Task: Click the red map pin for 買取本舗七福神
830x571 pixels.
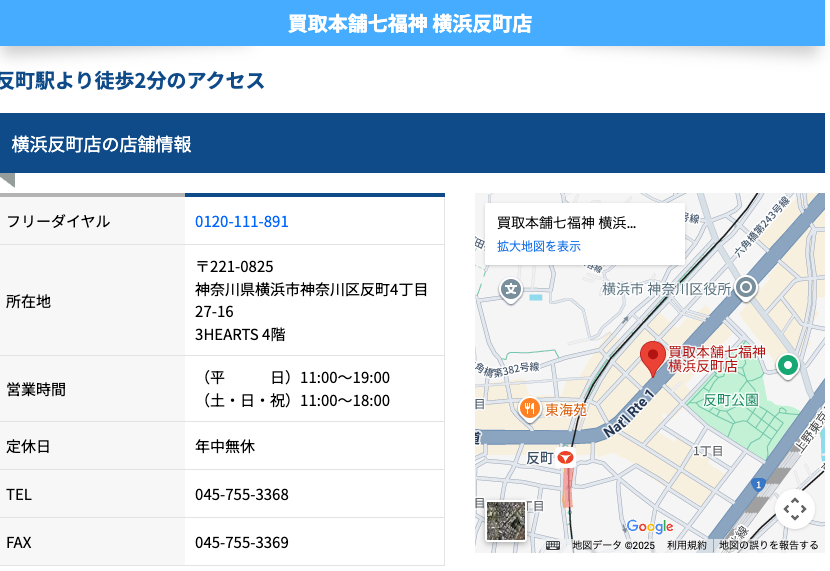Action: point(653,359)
